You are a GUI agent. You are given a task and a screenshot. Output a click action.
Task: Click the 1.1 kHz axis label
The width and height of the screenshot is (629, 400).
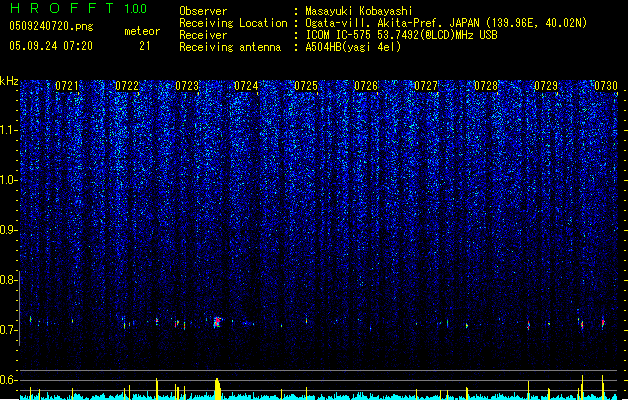pyautogui.click(x=9, y=130)
